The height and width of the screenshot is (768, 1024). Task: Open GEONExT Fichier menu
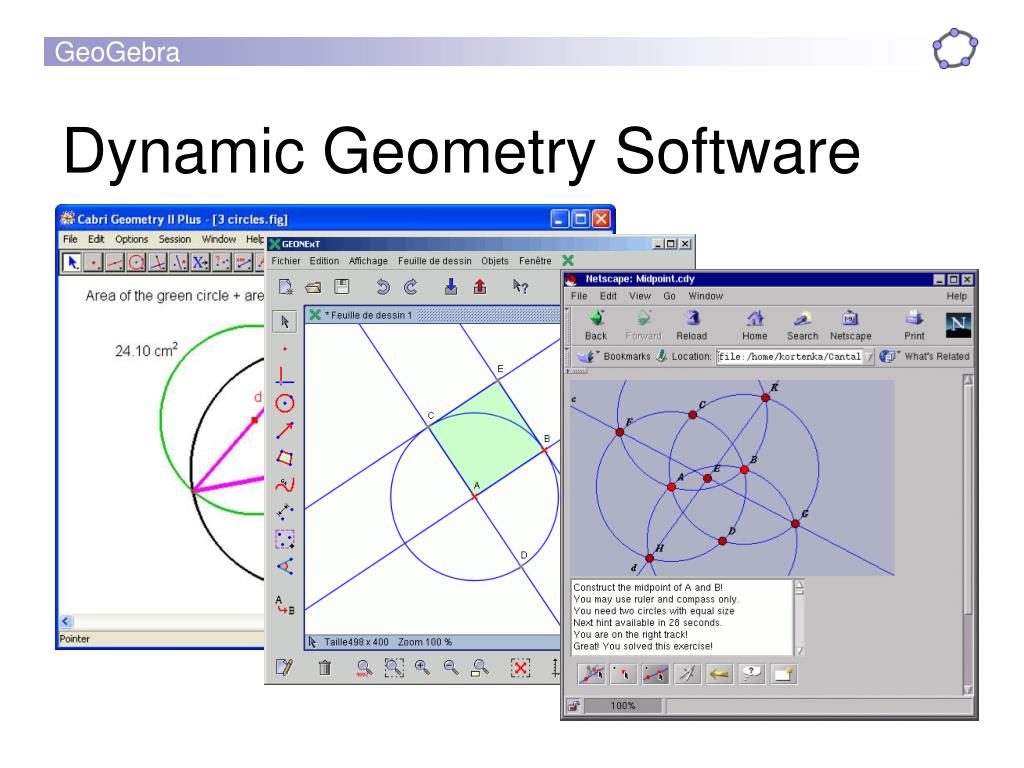[285, 261]
